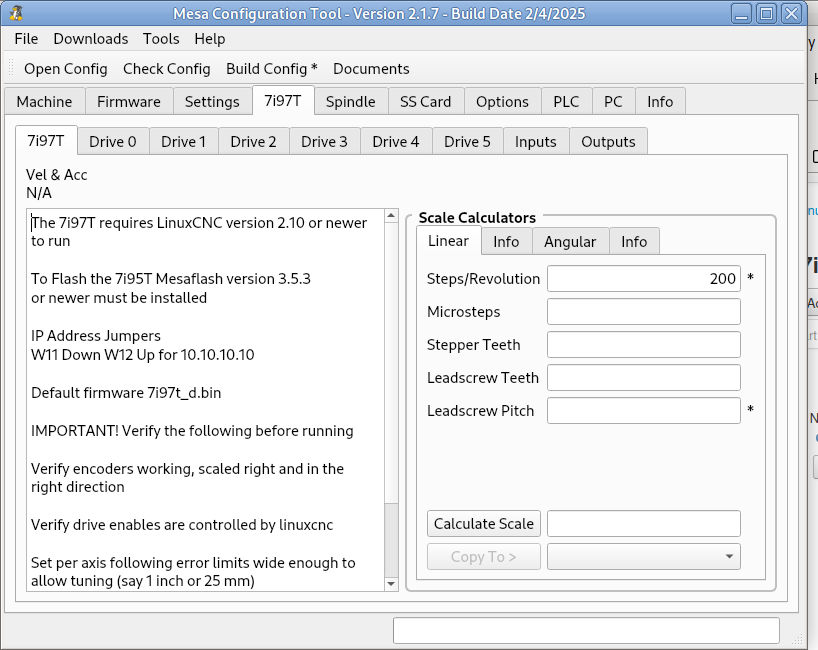Screen dimensions: 818x650
Task: Click the Stepper Teeth input field
Action: (644, 344)
